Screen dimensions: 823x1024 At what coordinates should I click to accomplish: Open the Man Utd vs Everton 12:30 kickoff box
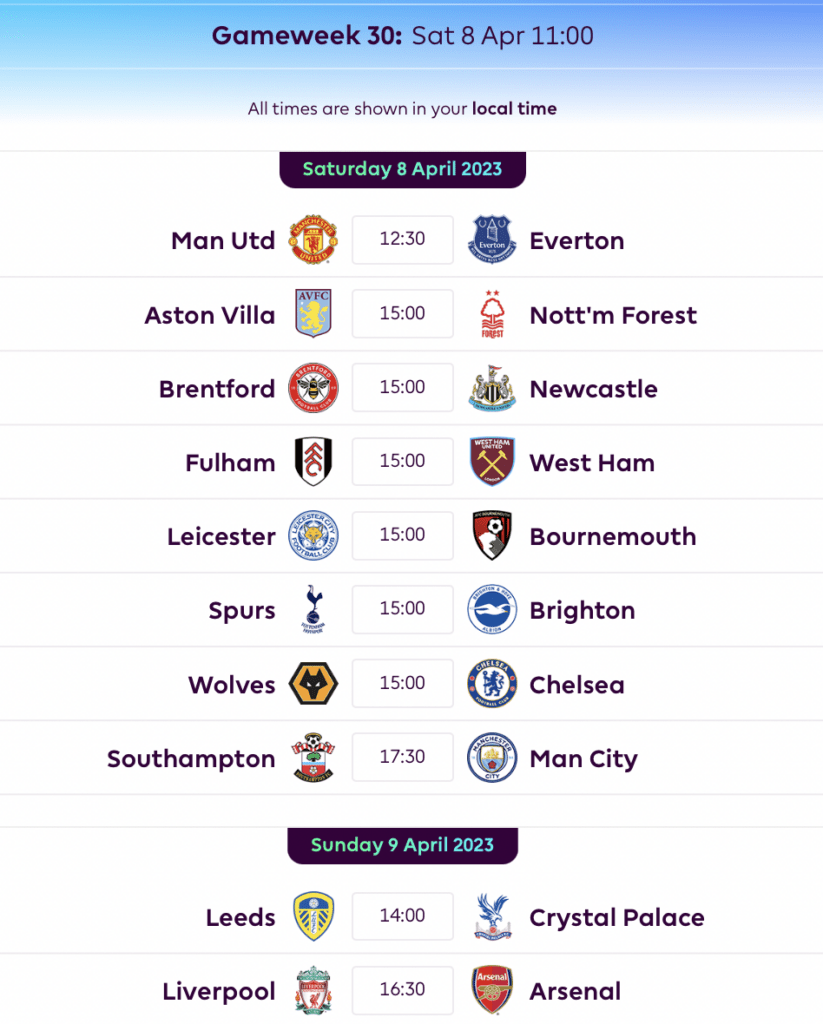pos(402,240)
